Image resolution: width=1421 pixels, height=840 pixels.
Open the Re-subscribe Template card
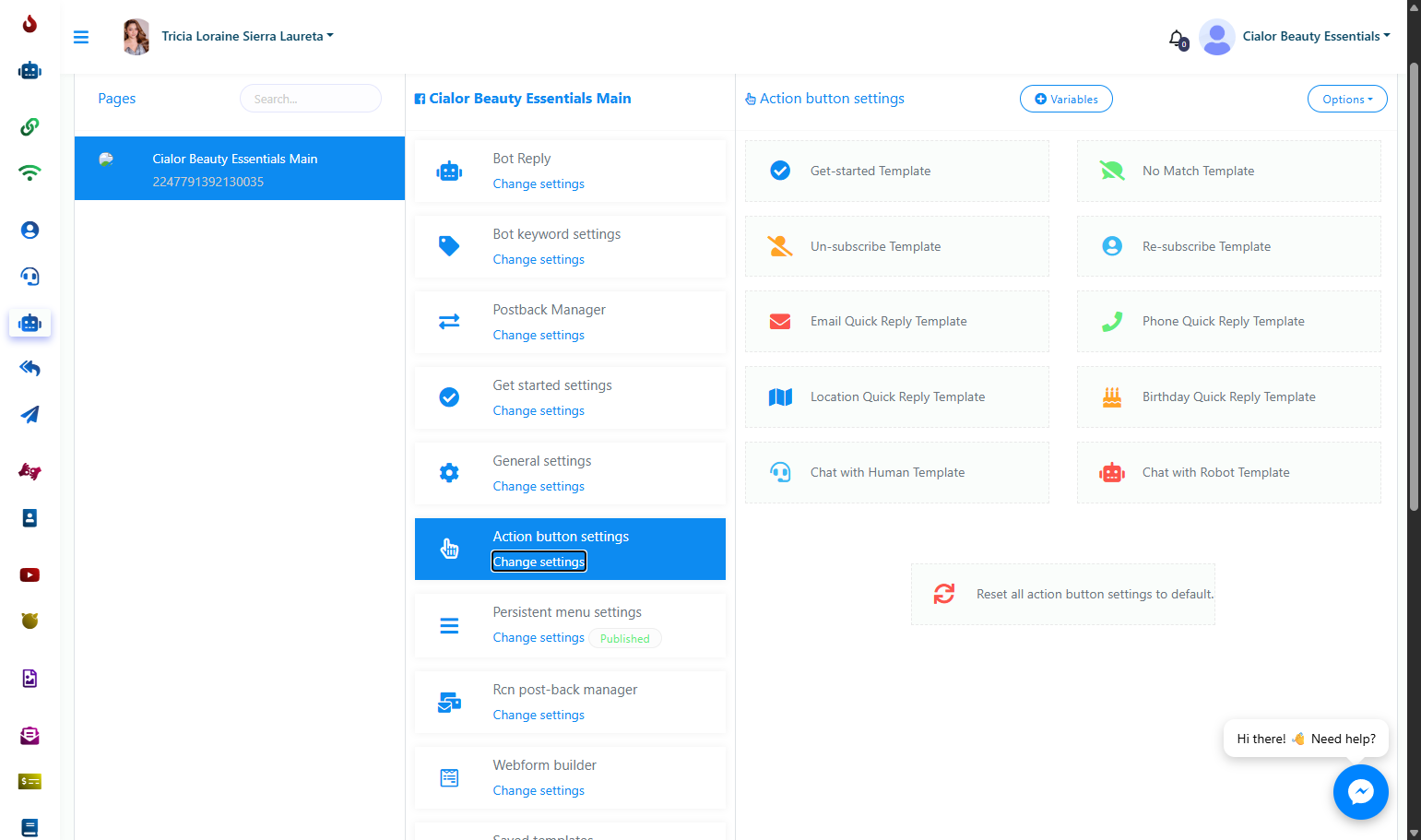[x=1229, y=246]
